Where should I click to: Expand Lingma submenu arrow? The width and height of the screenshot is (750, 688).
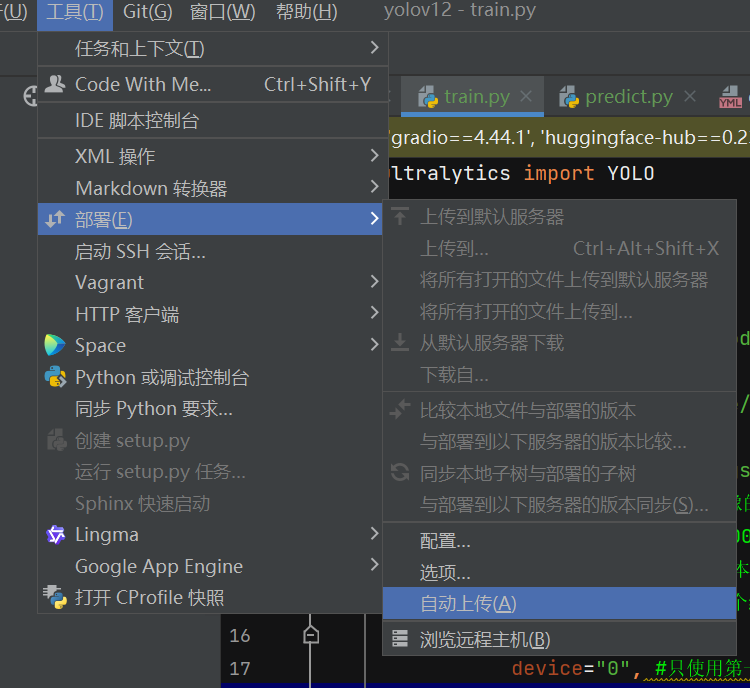tap(375, 533)
